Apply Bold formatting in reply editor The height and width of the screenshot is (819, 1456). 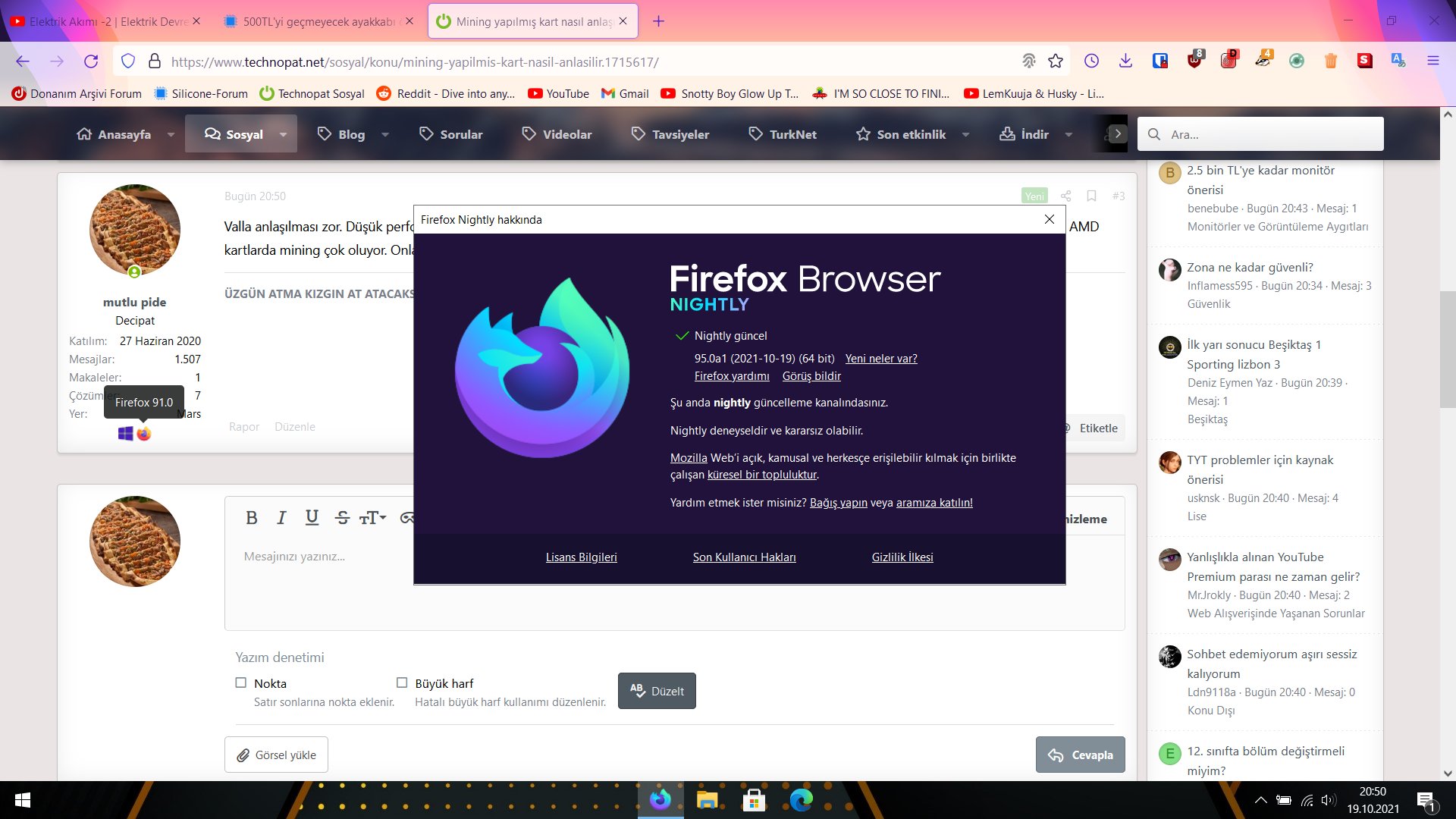[252, 518]
